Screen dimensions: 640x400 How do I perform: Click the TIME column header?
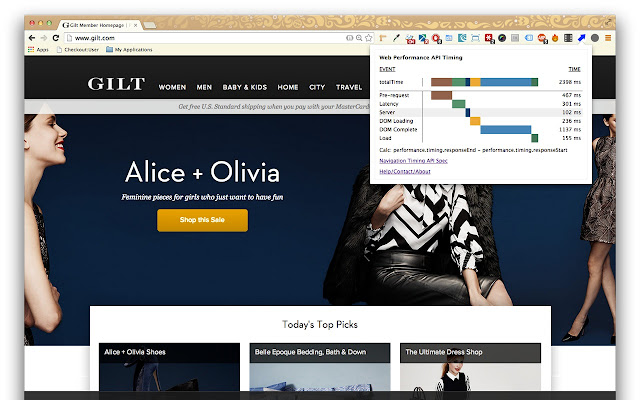click(x=574, y=69)
